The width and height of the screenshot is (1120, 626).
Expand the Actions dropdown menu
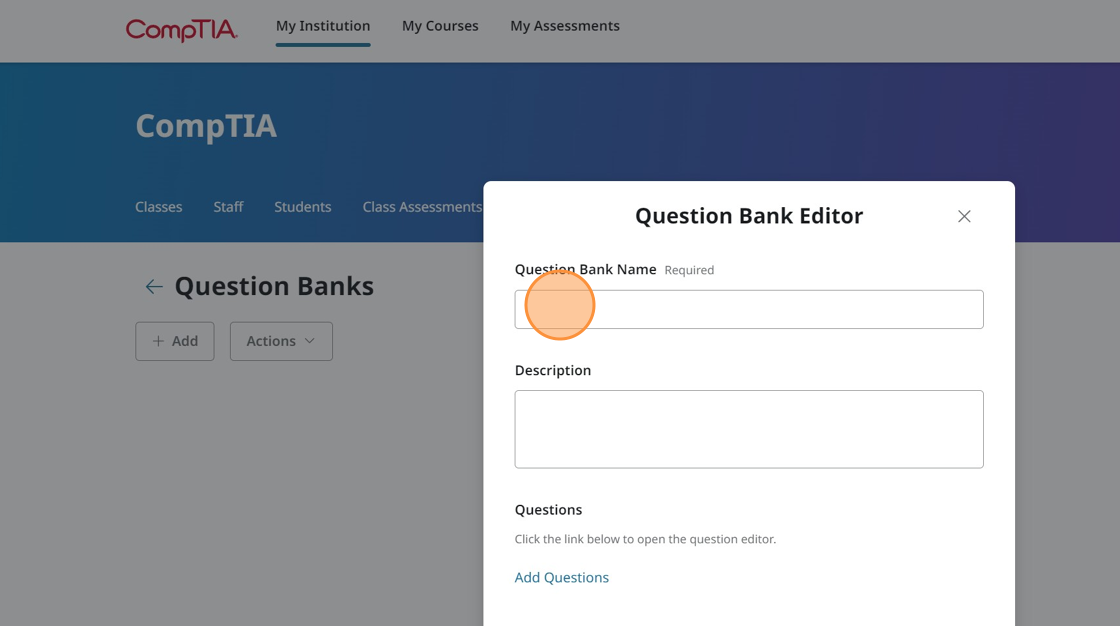(281, 341)
